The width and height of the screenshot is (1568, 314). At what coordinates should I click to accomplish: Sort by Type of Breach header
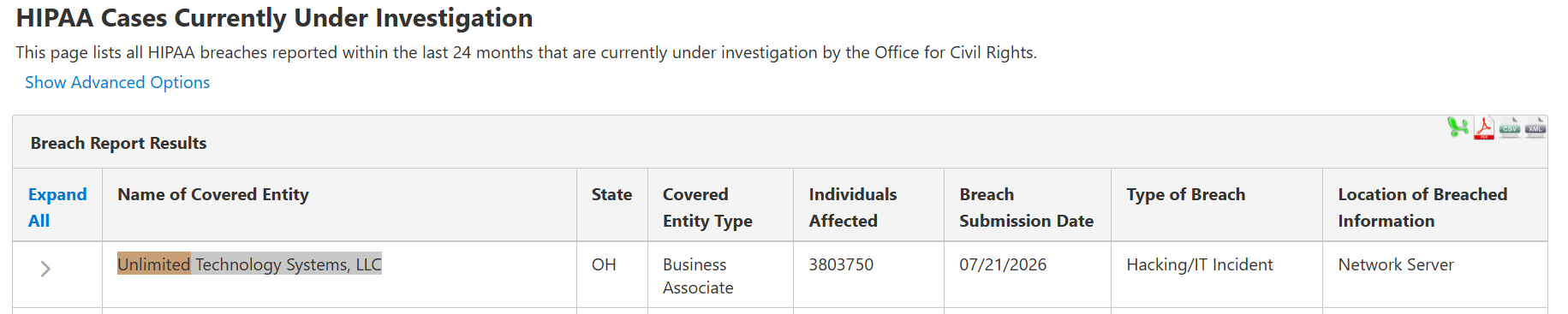[1185, 194]
